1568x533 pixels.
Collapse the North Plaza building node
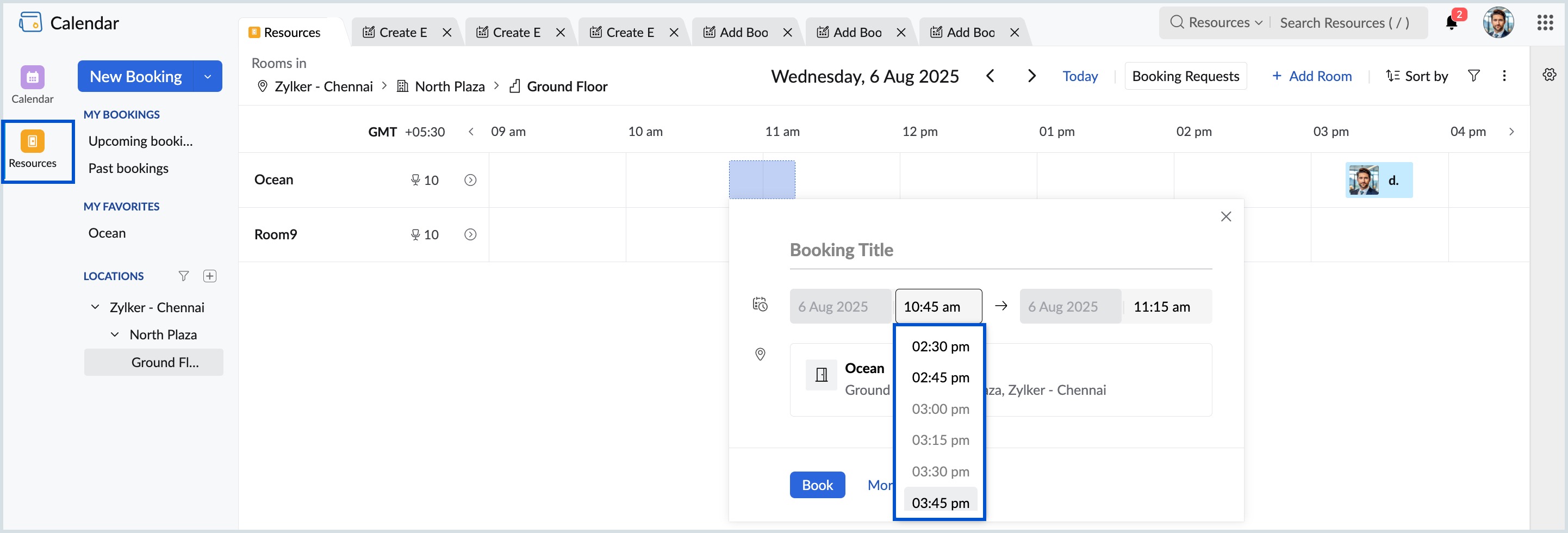point(114,334)
